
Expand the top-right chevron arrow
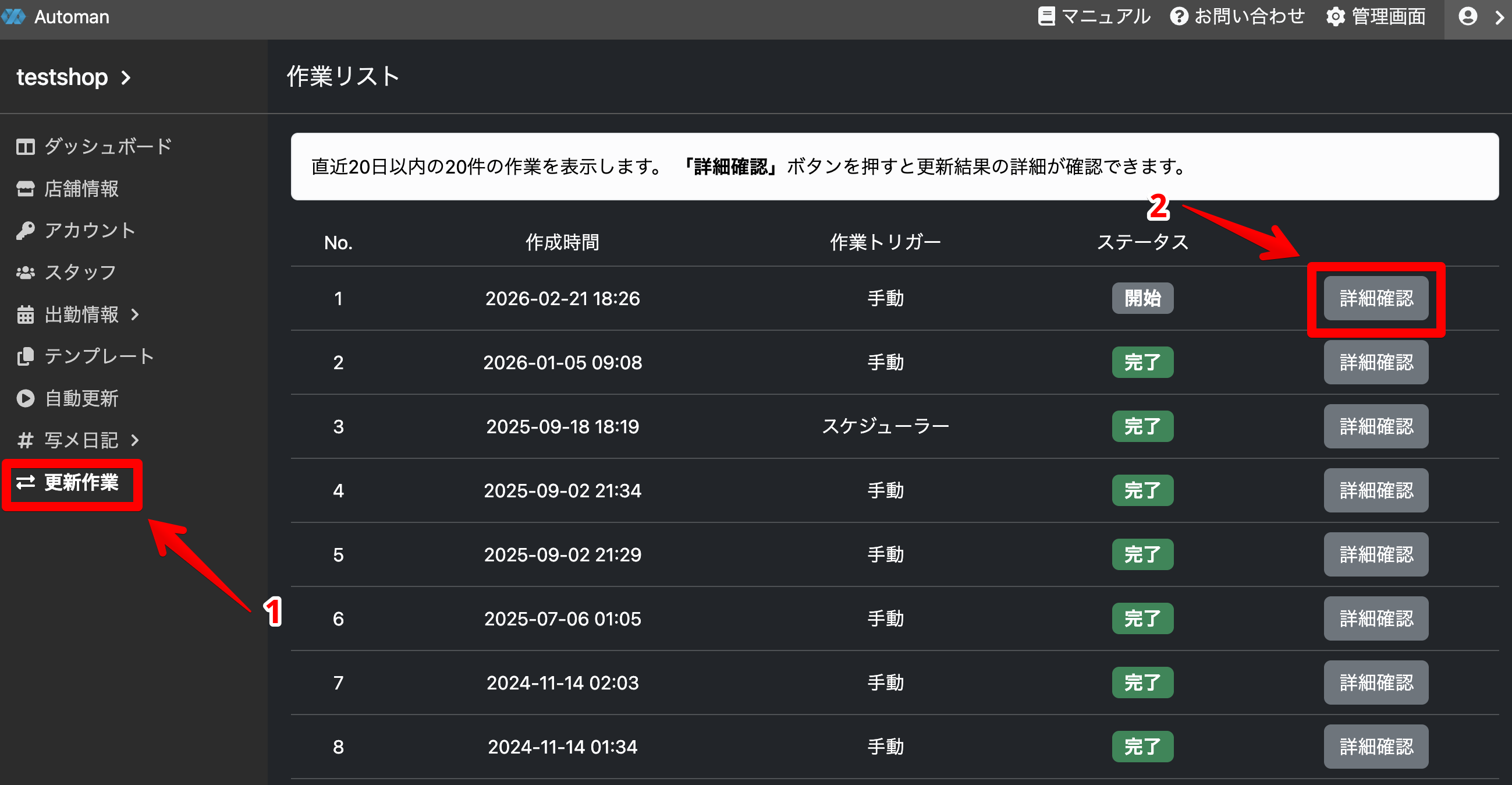(x=1499, y=16)
